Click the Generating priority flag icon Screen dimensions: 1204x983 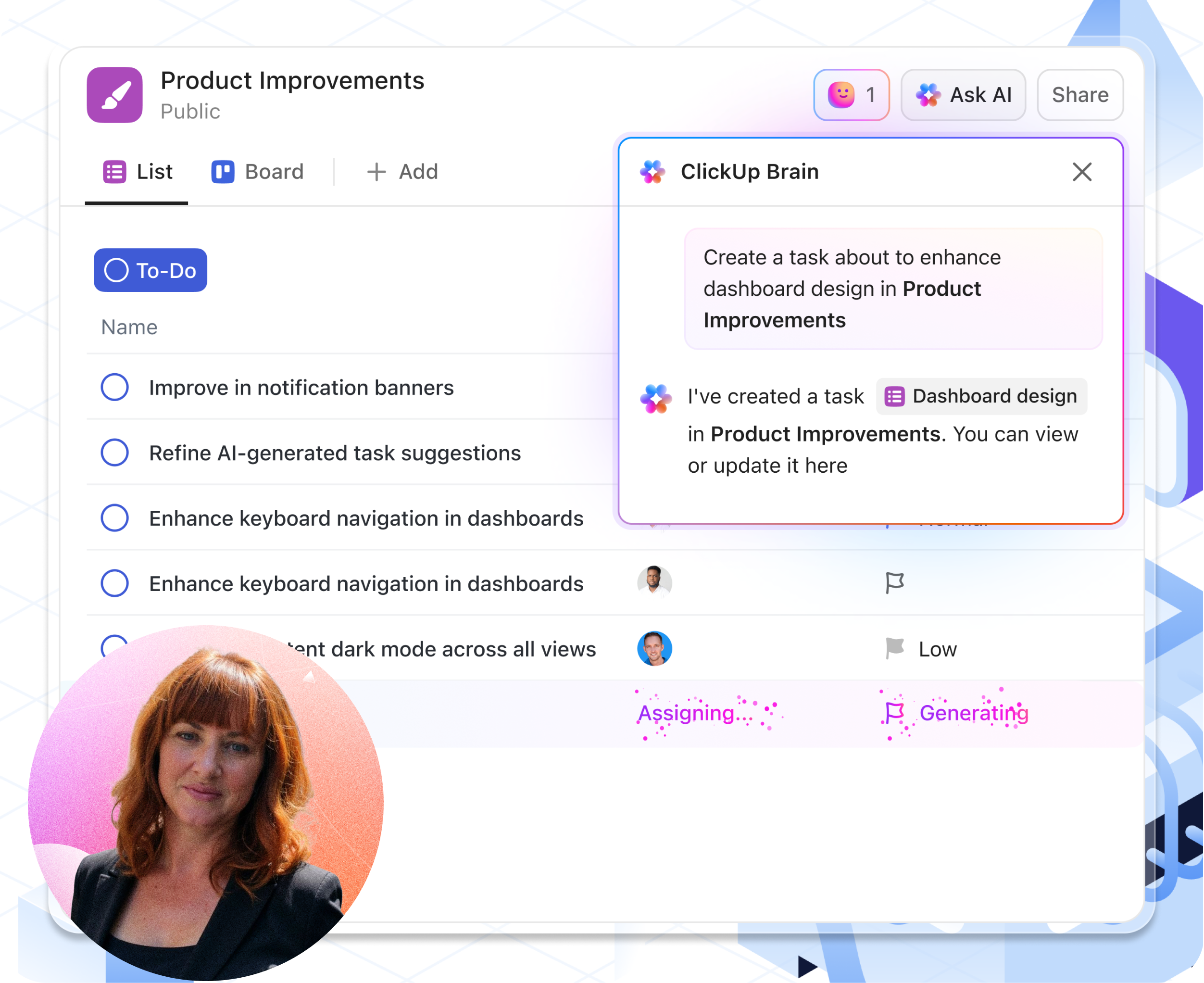point(894,713)
